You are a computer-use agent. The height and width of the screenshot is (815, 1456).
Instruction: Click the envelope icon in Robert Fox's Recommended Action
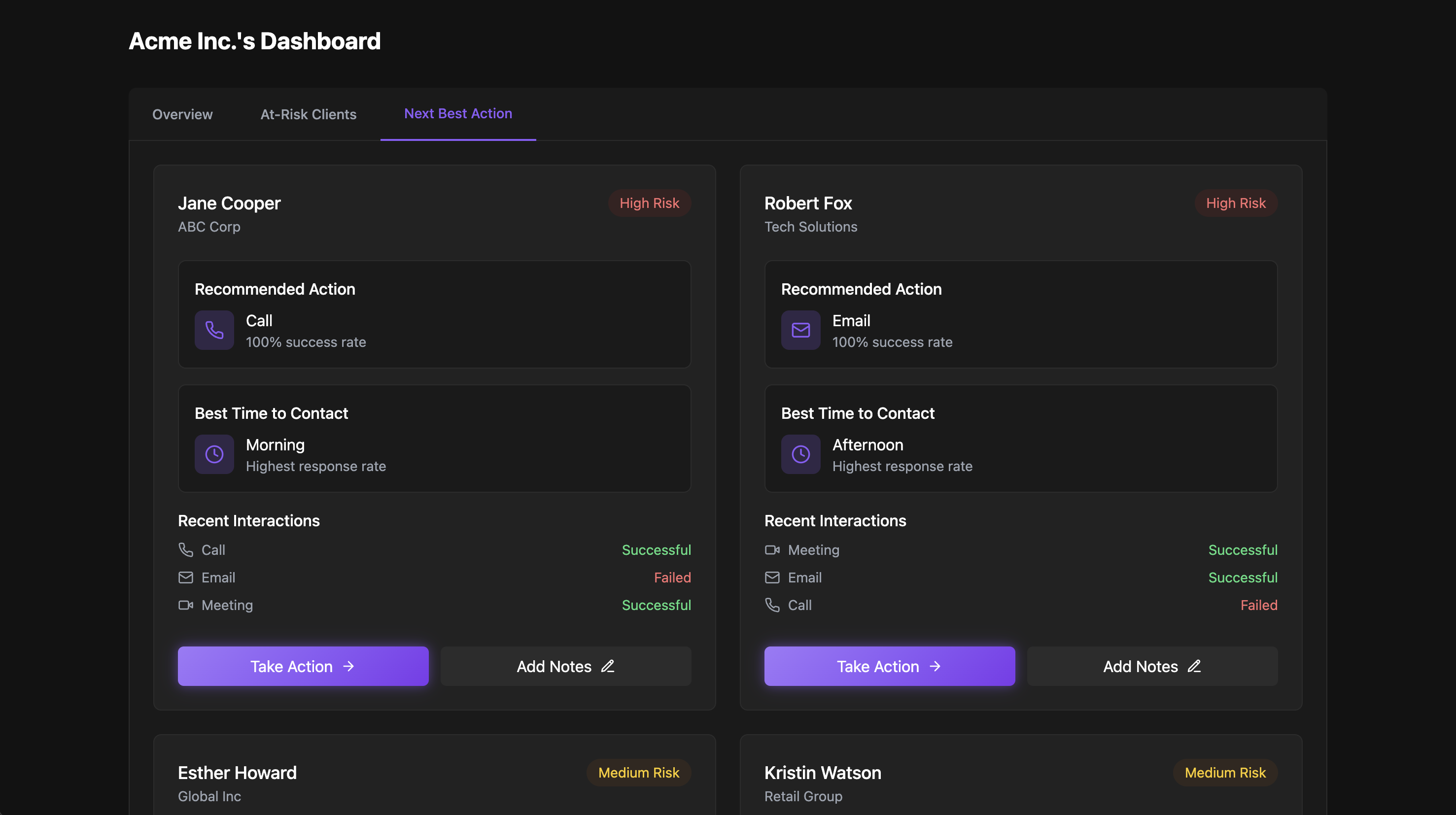pos(800,330)
